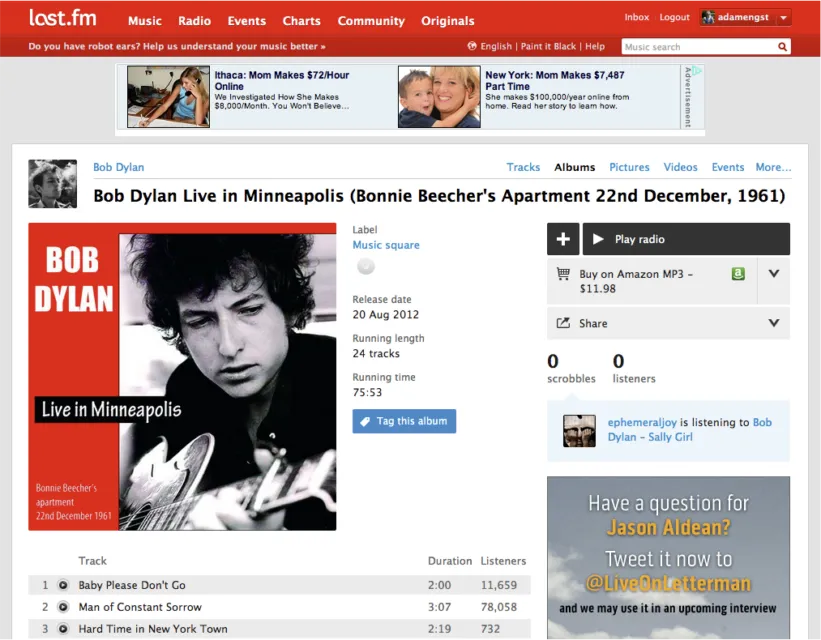The height and width of the screenshot is (640, 821).
Task: Open ephemeraljoy's profile link
Action: point(642,422)
